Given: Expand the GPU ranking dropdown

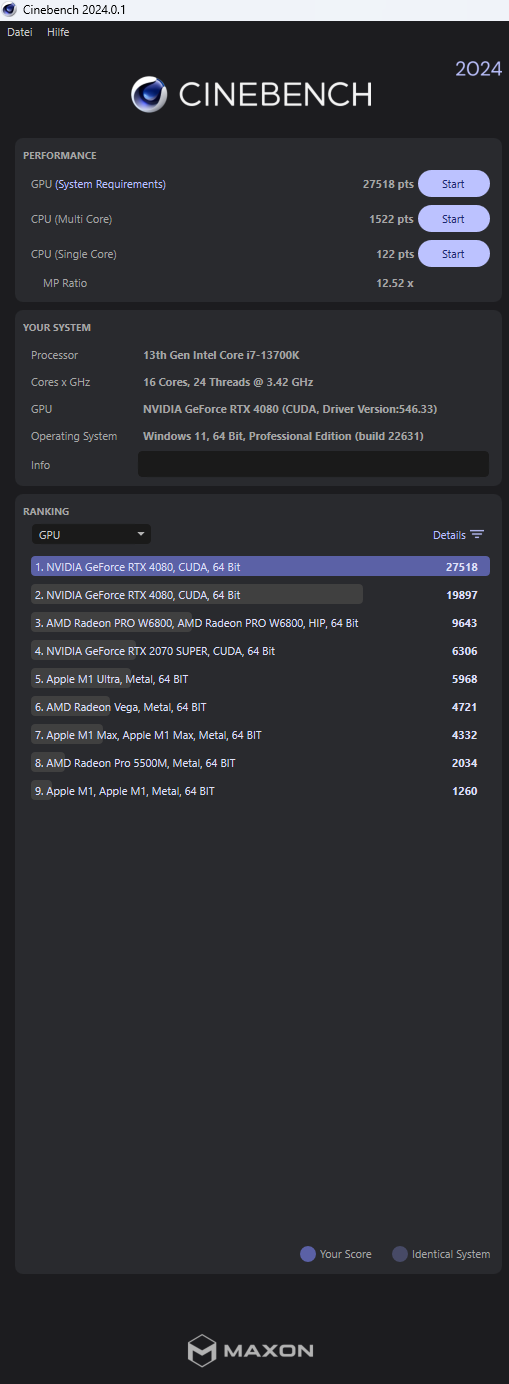Looking at the screenshot, I should pos(91,535).
